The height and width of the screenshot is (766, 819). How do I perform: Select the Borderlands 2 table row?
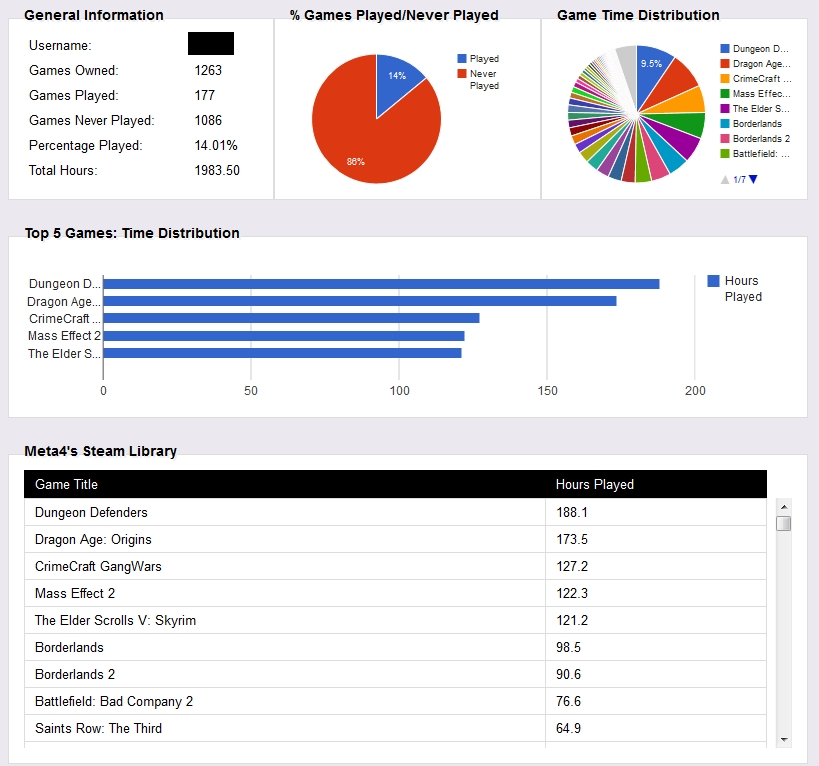[x=395, y=674]
